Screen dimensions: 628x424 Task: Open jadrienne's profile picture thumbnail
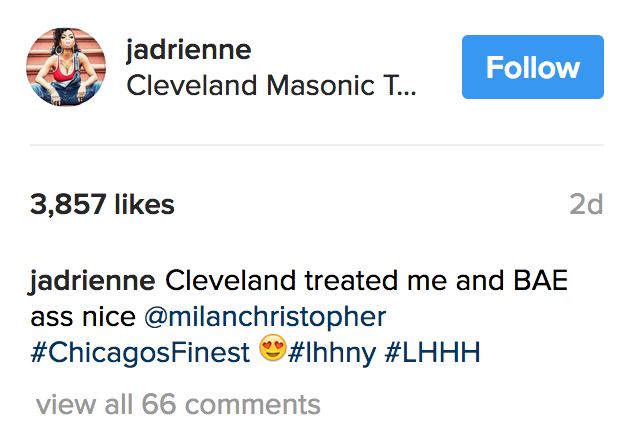[68, 67]
